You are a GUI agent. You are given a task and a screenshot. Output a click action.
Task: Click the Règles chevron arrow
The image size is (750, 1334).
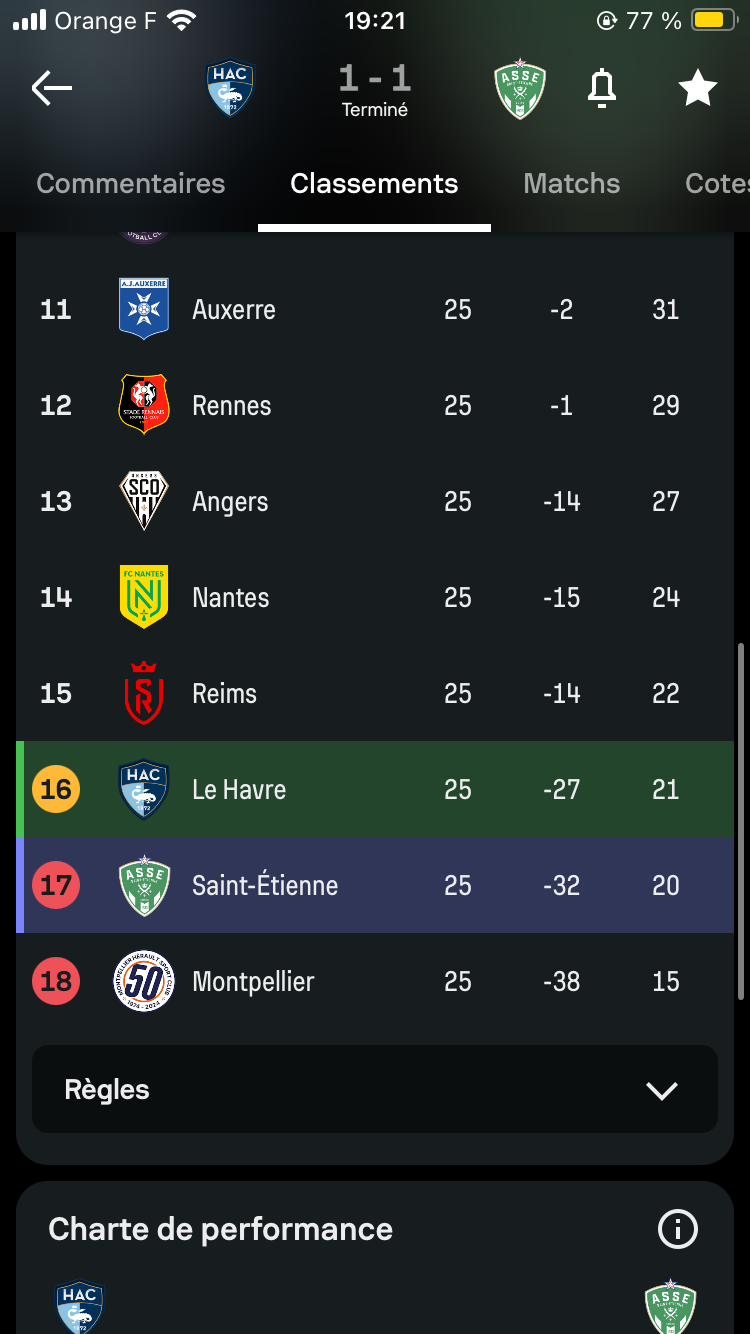[x=662, y=1090]
